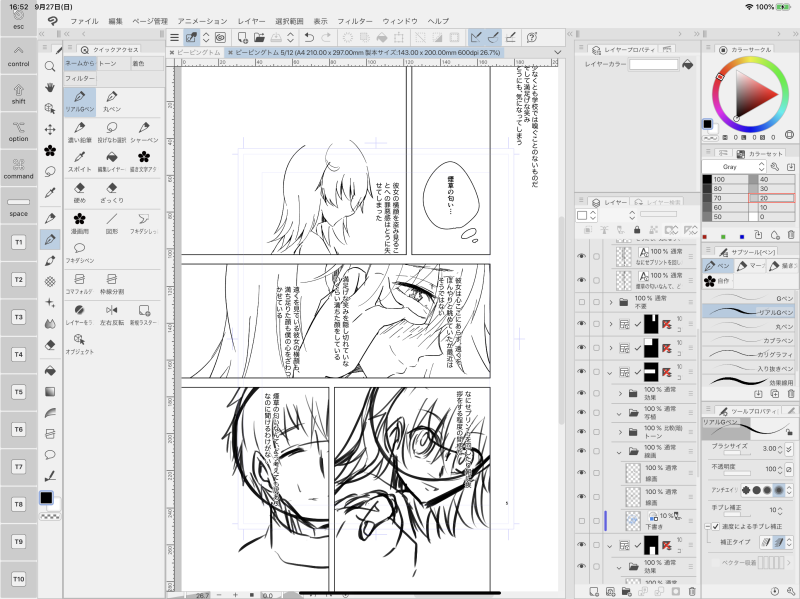The height and width of the screenshot is (599, 800).
Task: Expand the 不要 folder
Action: tap(611, 302)
